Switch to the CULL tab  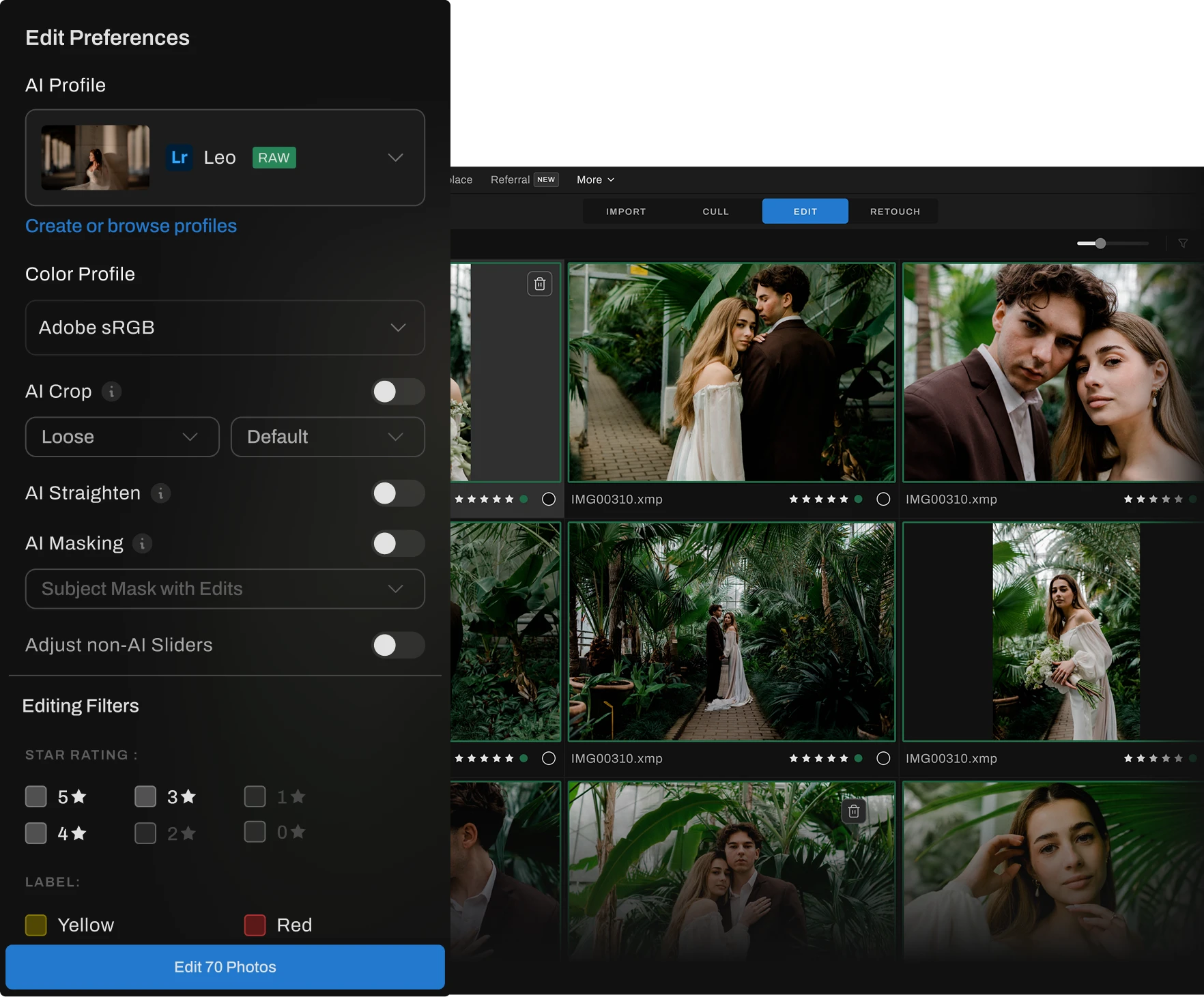pyautogui.click(x=715, y=212)
